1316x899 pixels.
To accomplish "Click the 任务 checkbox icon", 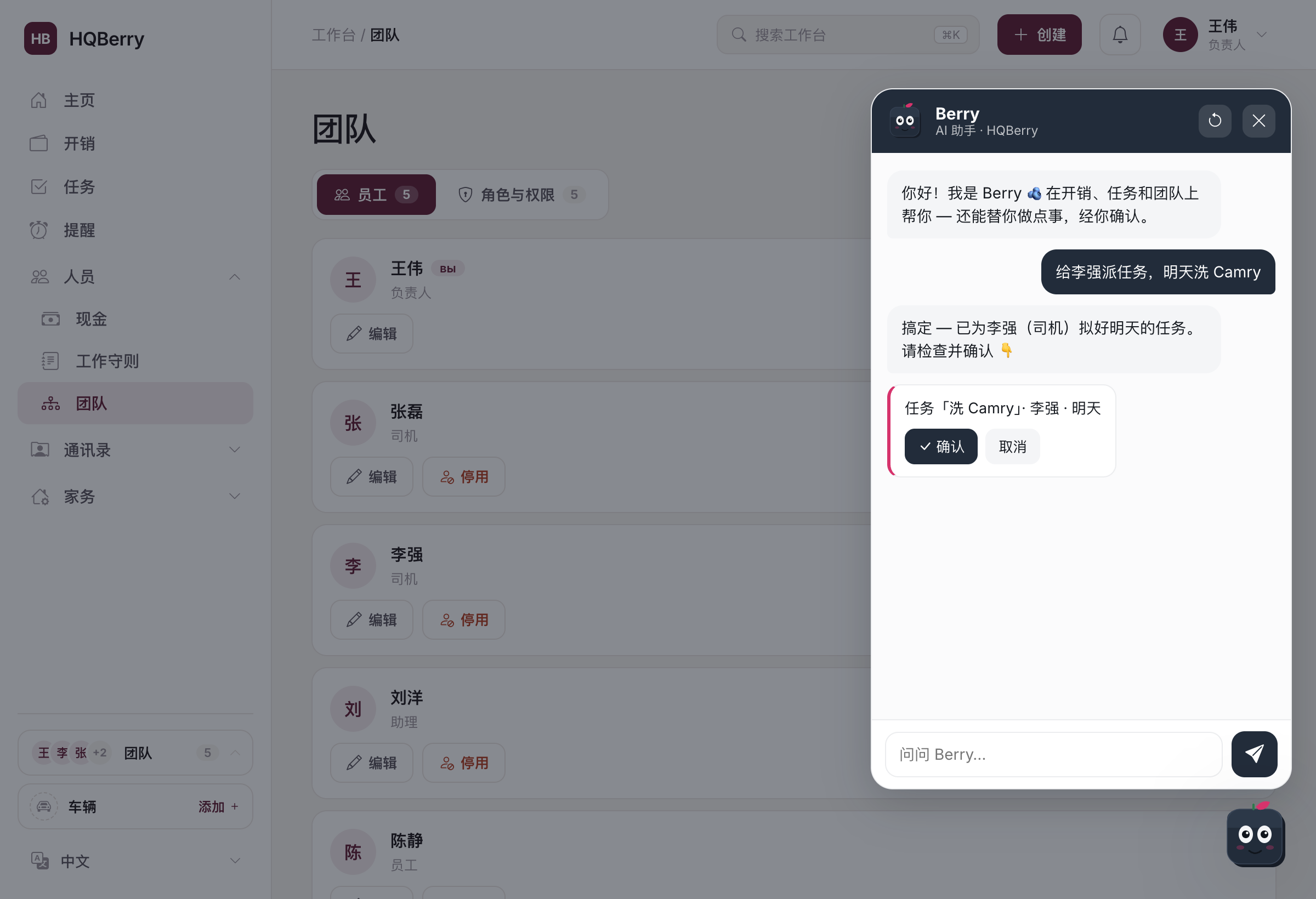I will (x=38, y=187).
